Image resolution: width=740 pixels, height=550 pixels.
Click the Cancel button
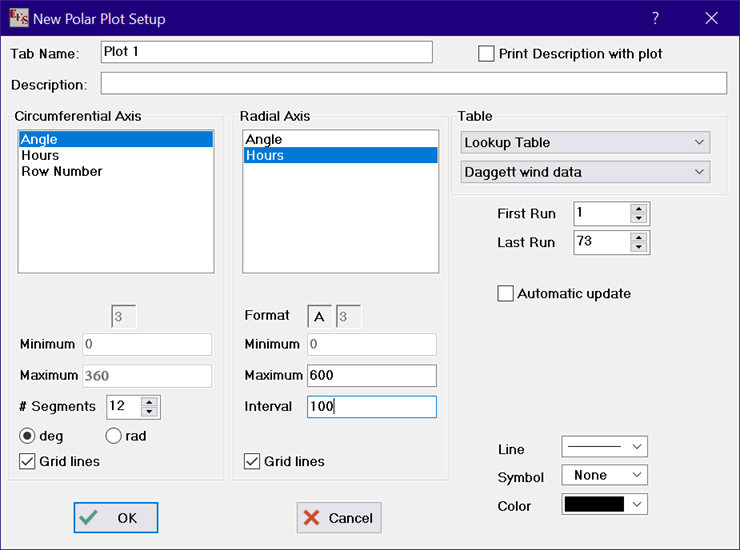pyautogui.click(x=338, y=518)
